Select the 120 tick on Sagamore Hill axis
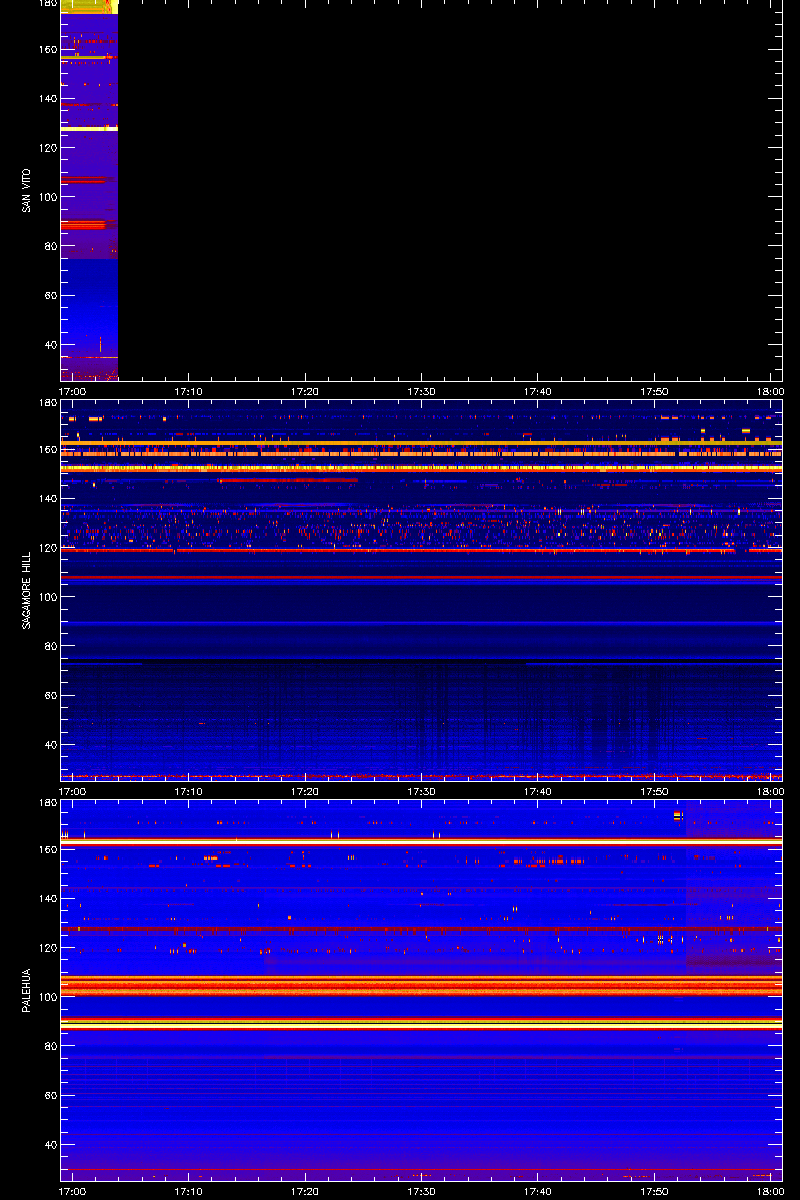Viewport: 800px width, 1200px height. [x=46, y=548]
